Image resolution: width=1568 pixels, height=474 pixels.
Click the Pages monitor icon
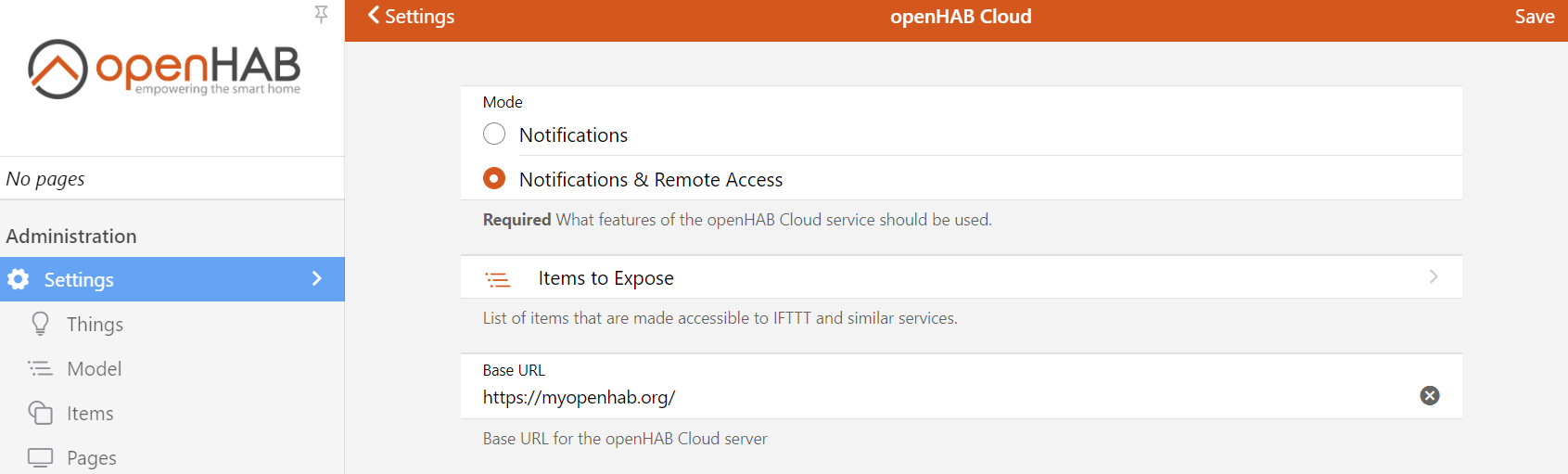pyautogui.click(x=40, y=457)
